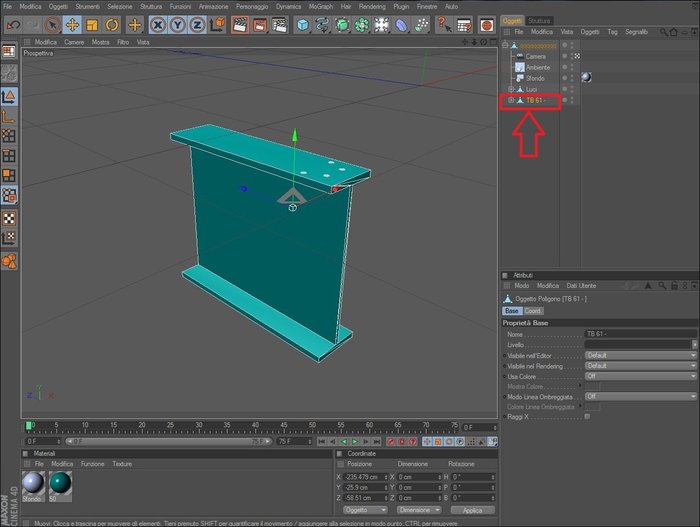The width and height of the screenshot is (700, 527).
Task: Open the Coord. attribute tab
Action: (x=533, y=310)
